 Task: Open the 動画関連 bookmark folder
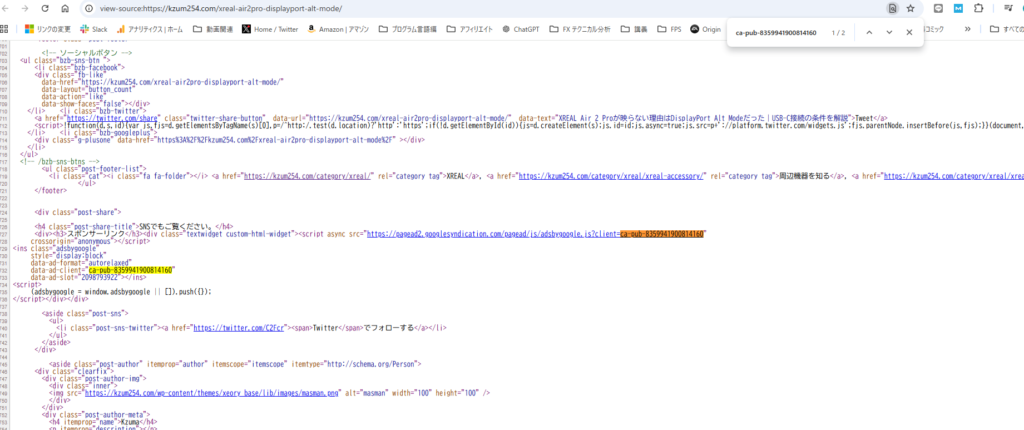pos(212,29)
